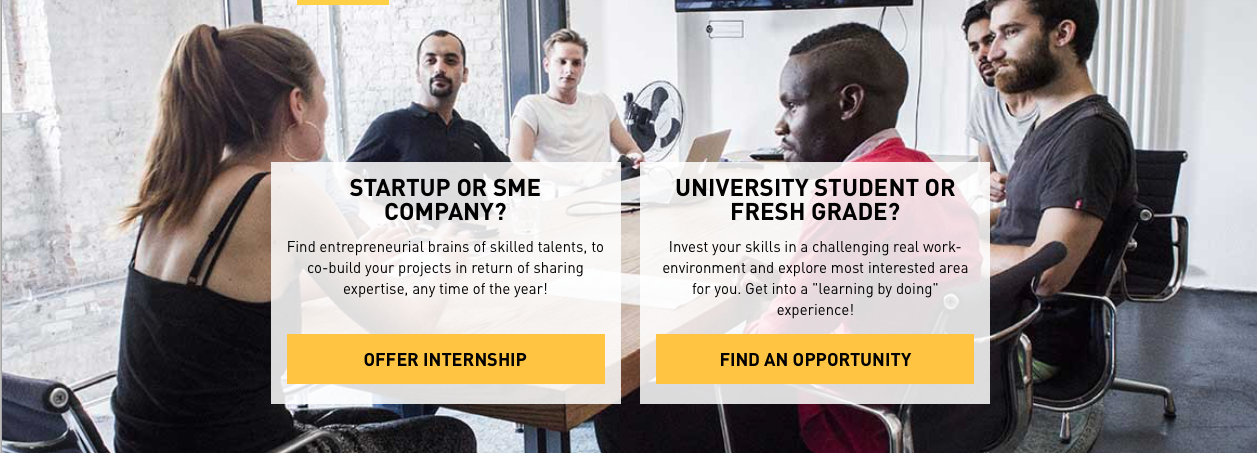
Task: Click the brick wall window at left
Action: pos(60,150)
